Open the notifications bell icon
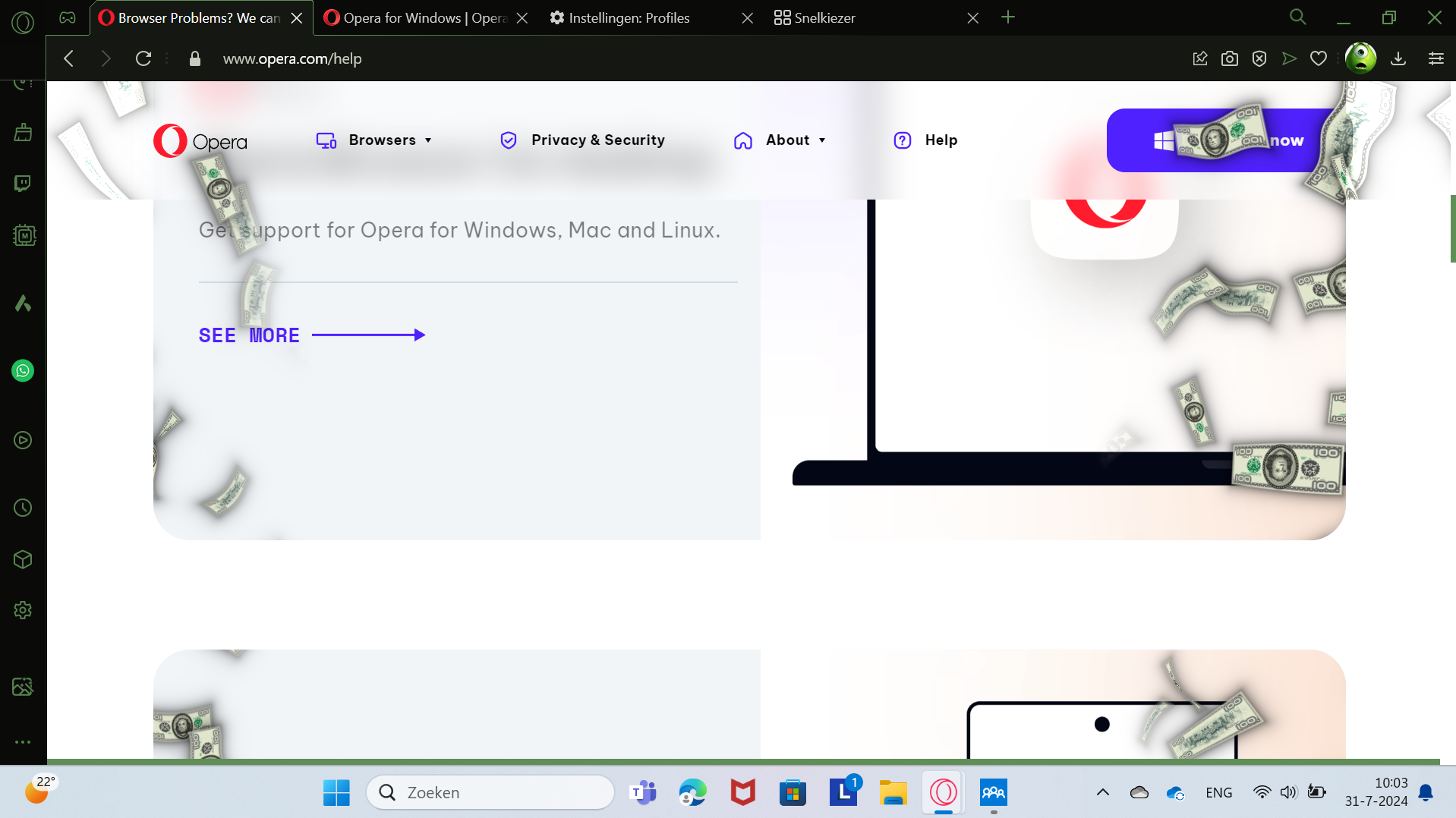Image resolution: width=1456 pixels, height=818 pixels. tap(1426, 792)
